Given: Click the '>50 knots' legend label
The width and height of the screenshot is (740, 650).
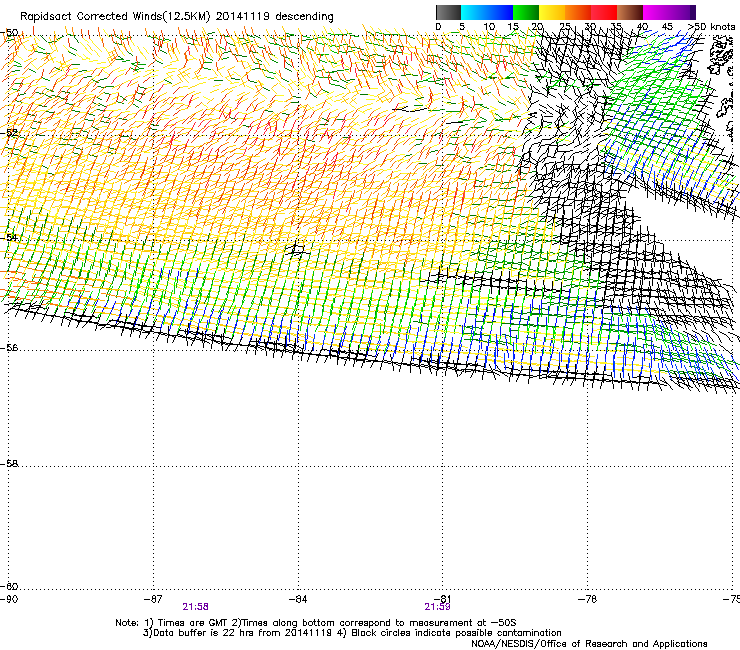Looking at the screenshot, I should [712, 27].
